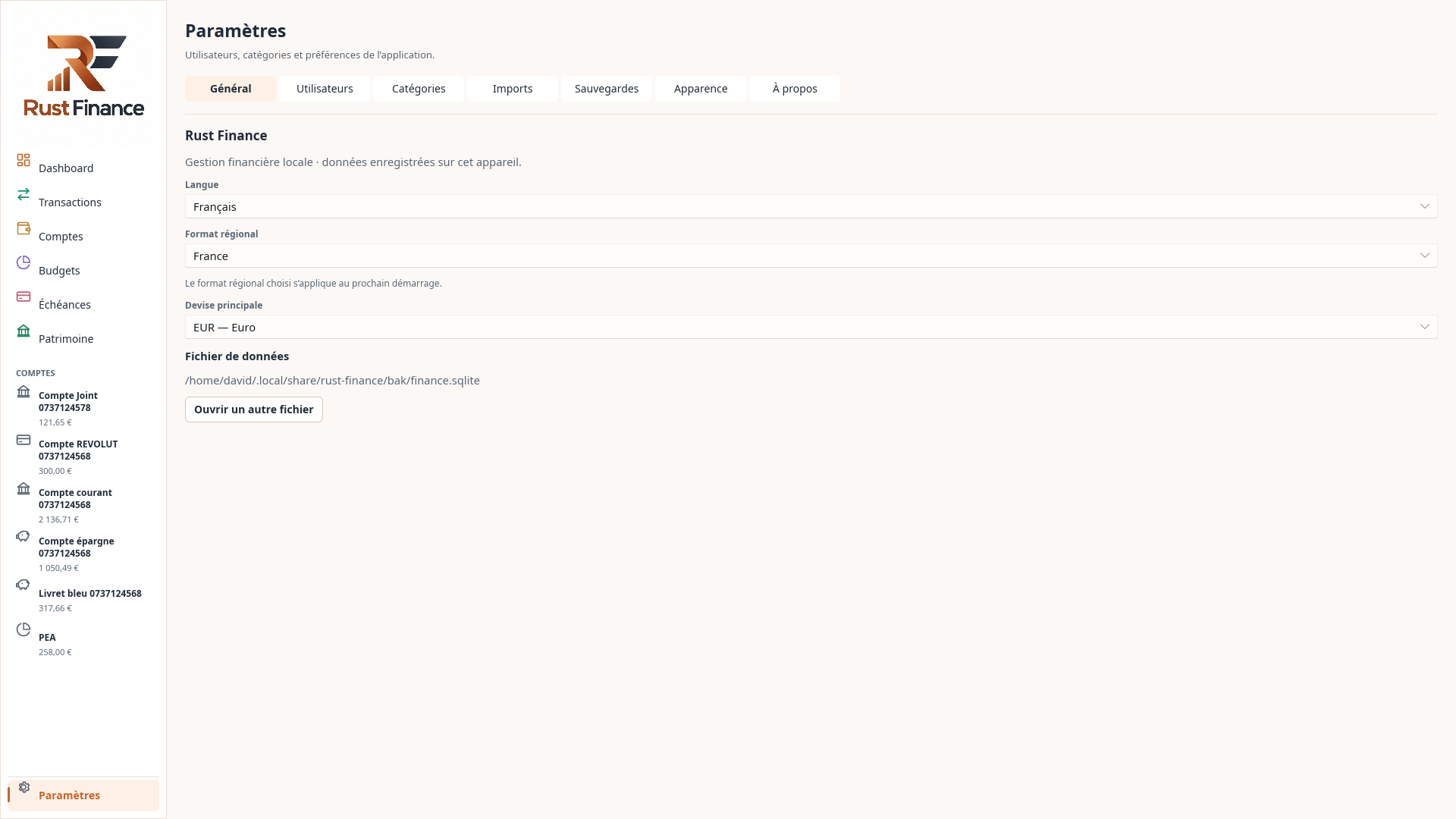Open the Catégories tab
This screenshot has width=1456, height=819.
pos(419,89)
